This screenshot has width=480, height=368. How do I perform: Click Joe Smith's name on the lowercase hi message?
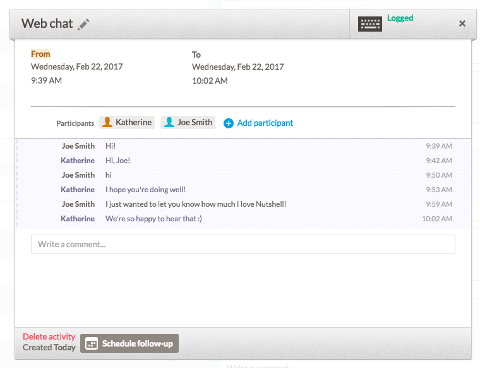coord(78,175)
